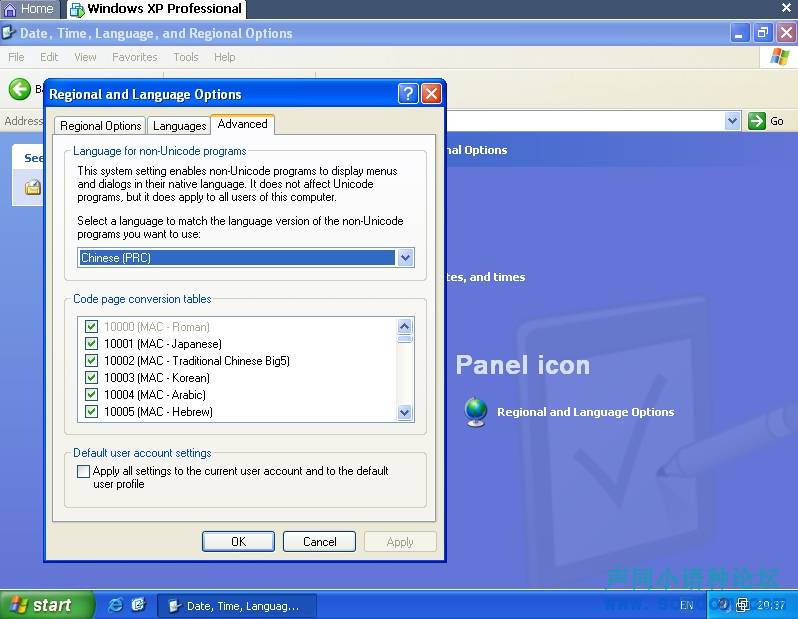Click Regional and Language Options link
The image size is (798, 619).
coord(585,412)
